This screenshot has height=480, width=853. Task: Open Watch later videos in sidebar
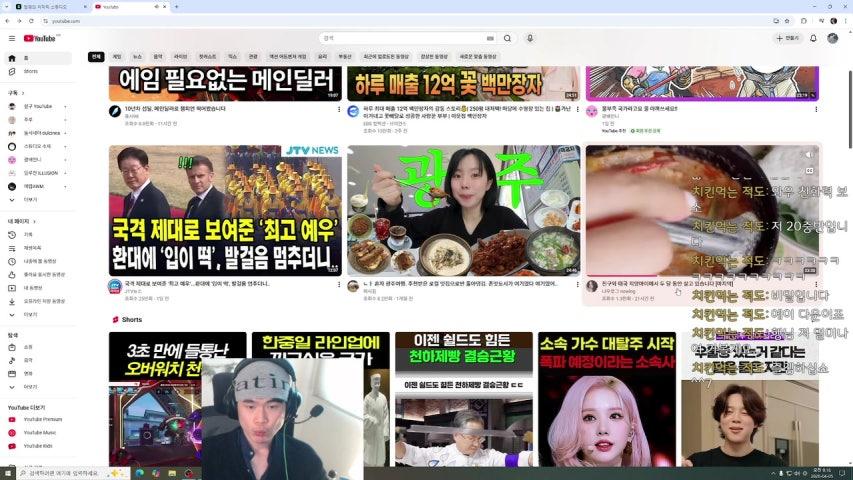point(38,261)
